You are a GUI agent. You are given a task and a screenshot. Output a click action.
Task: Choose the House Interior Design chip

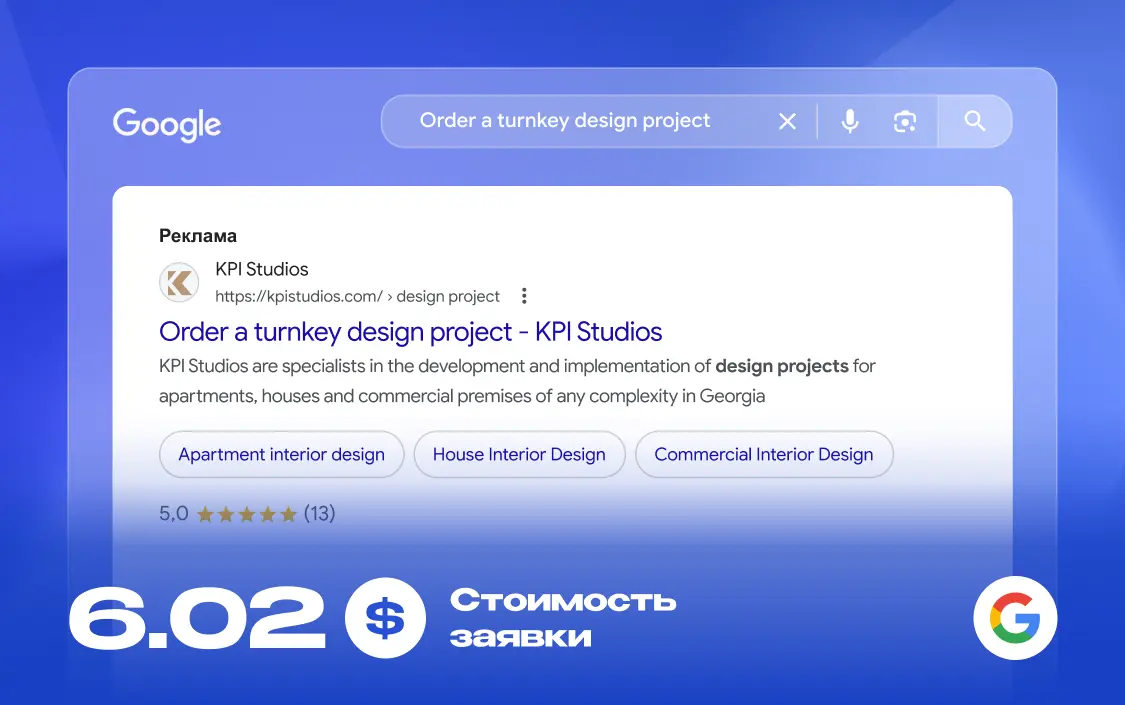click(x=519, y=454)
